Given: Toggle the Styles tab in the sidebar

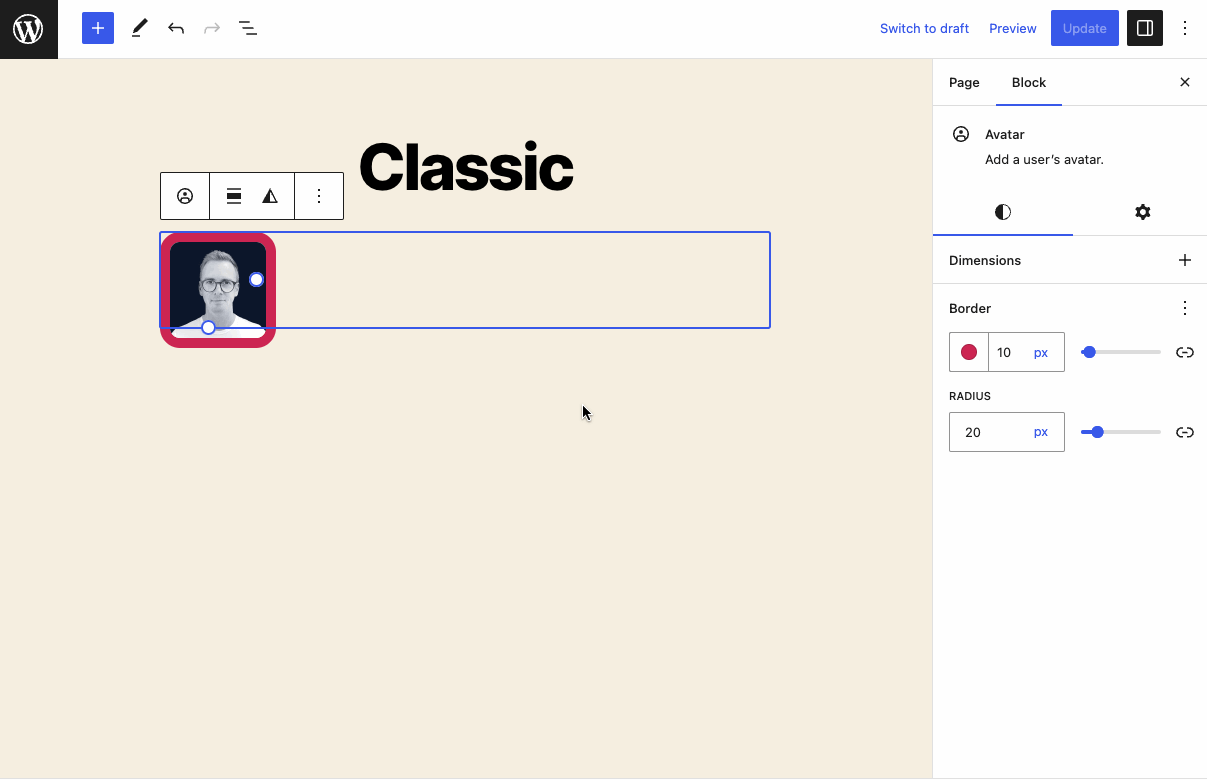Looking at the screenshot, I should coord(1002,212).
